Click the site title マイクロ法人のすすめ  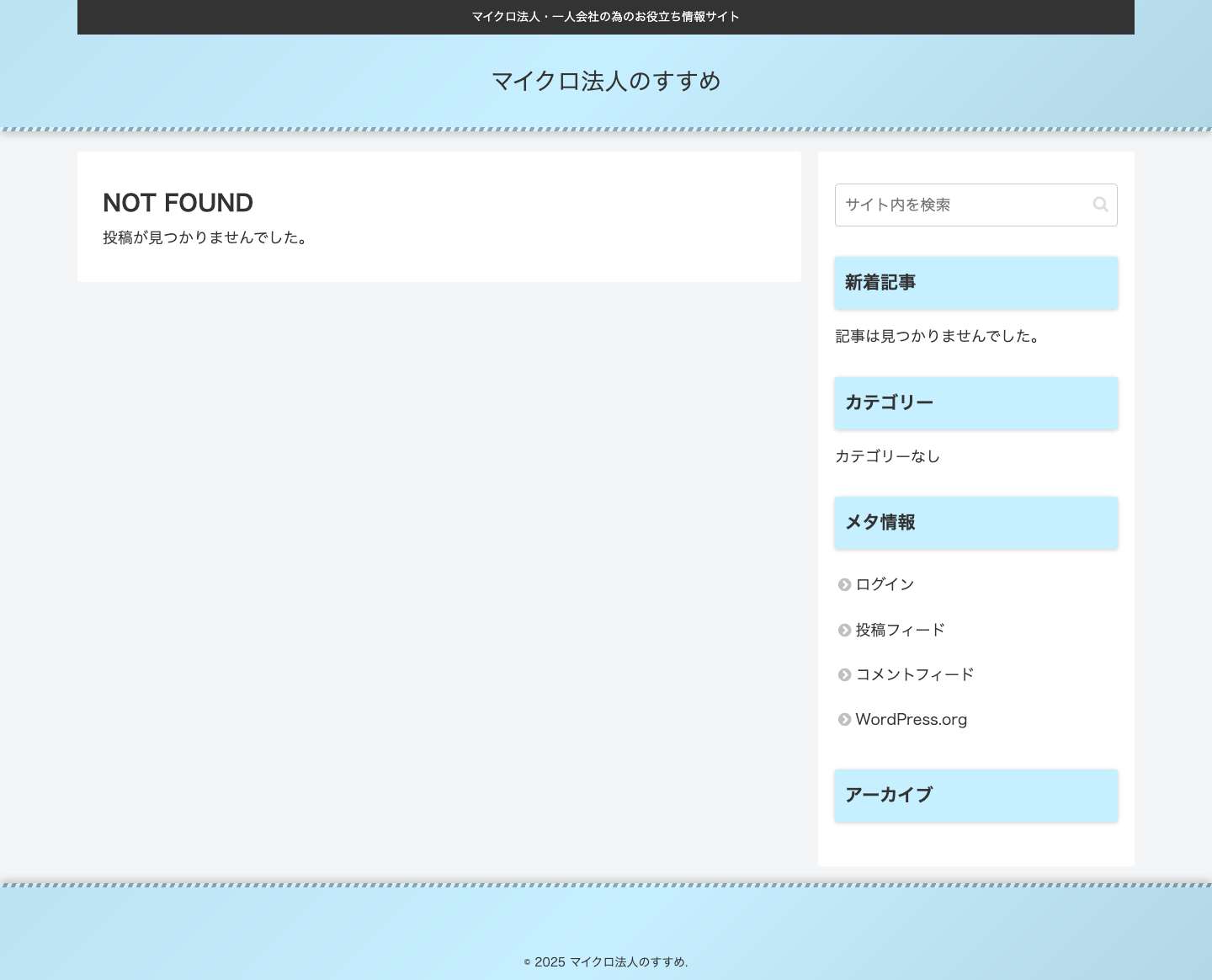point(606,81)
